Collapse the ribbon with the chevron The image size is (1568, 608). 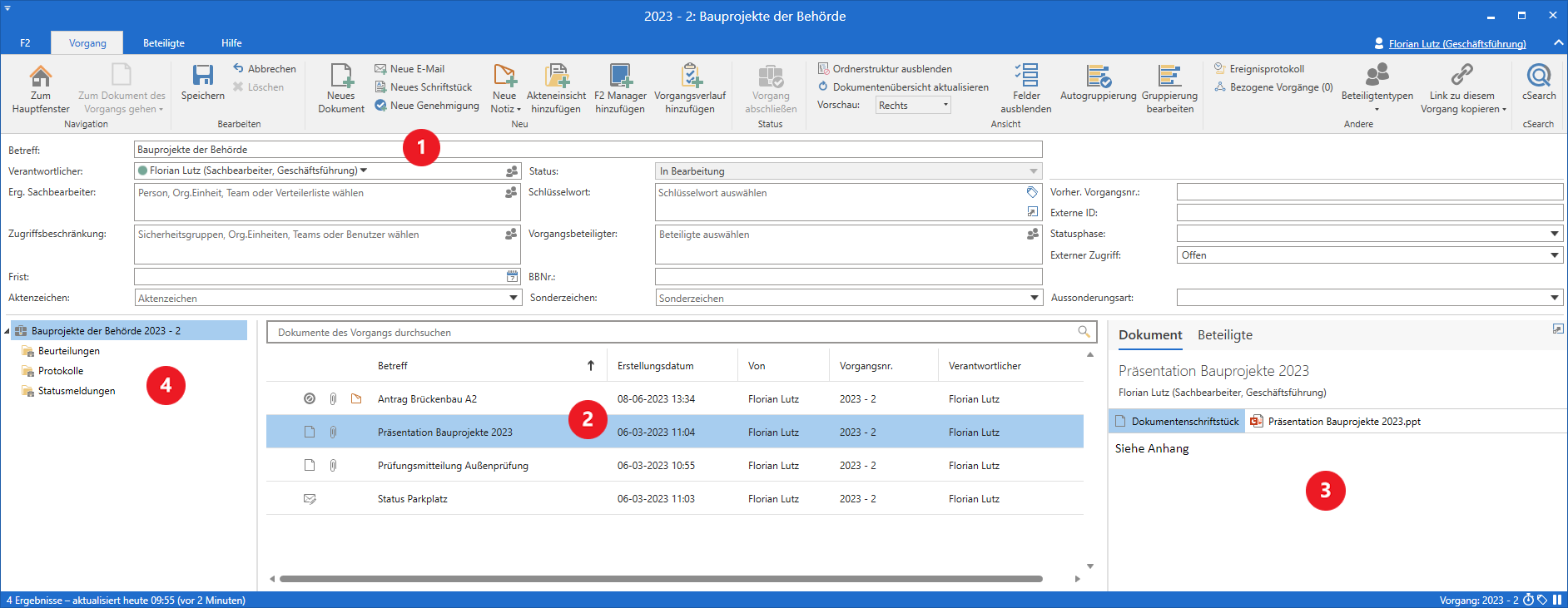click(x=1558, y=43)
